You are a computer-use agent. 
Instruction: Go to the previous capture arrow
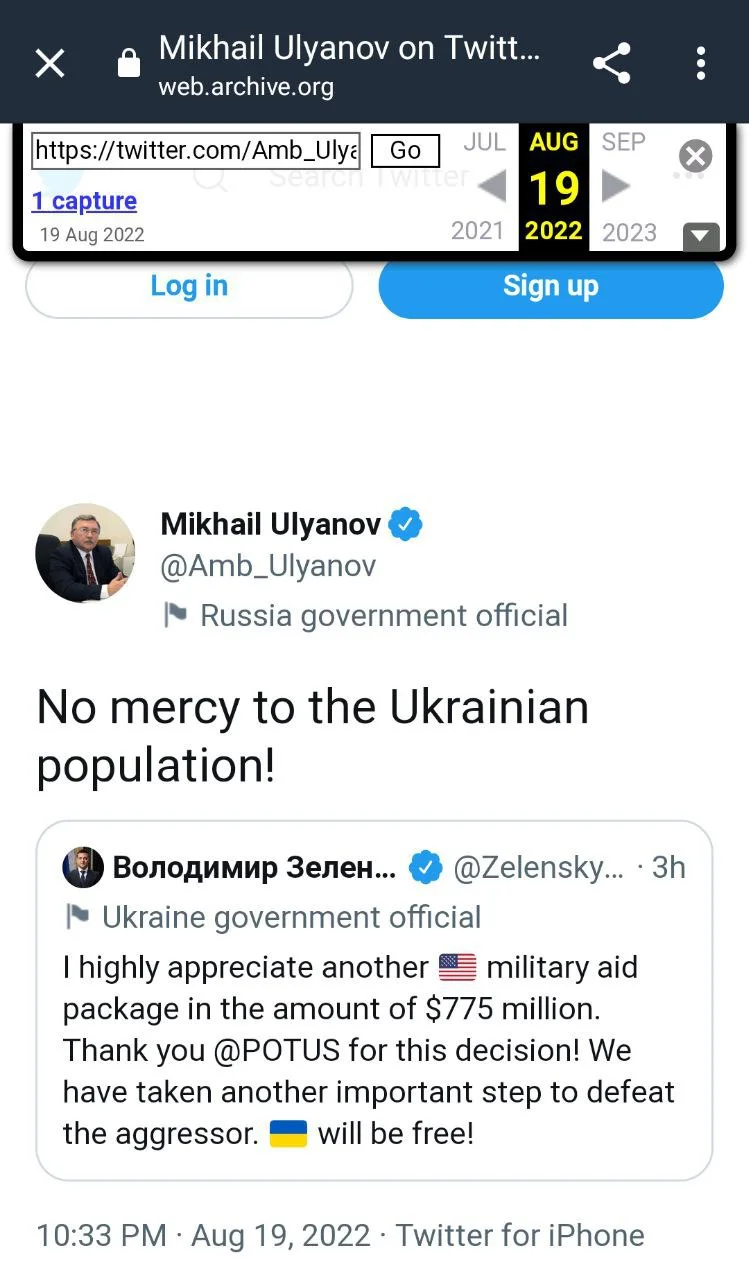point(491,187)
